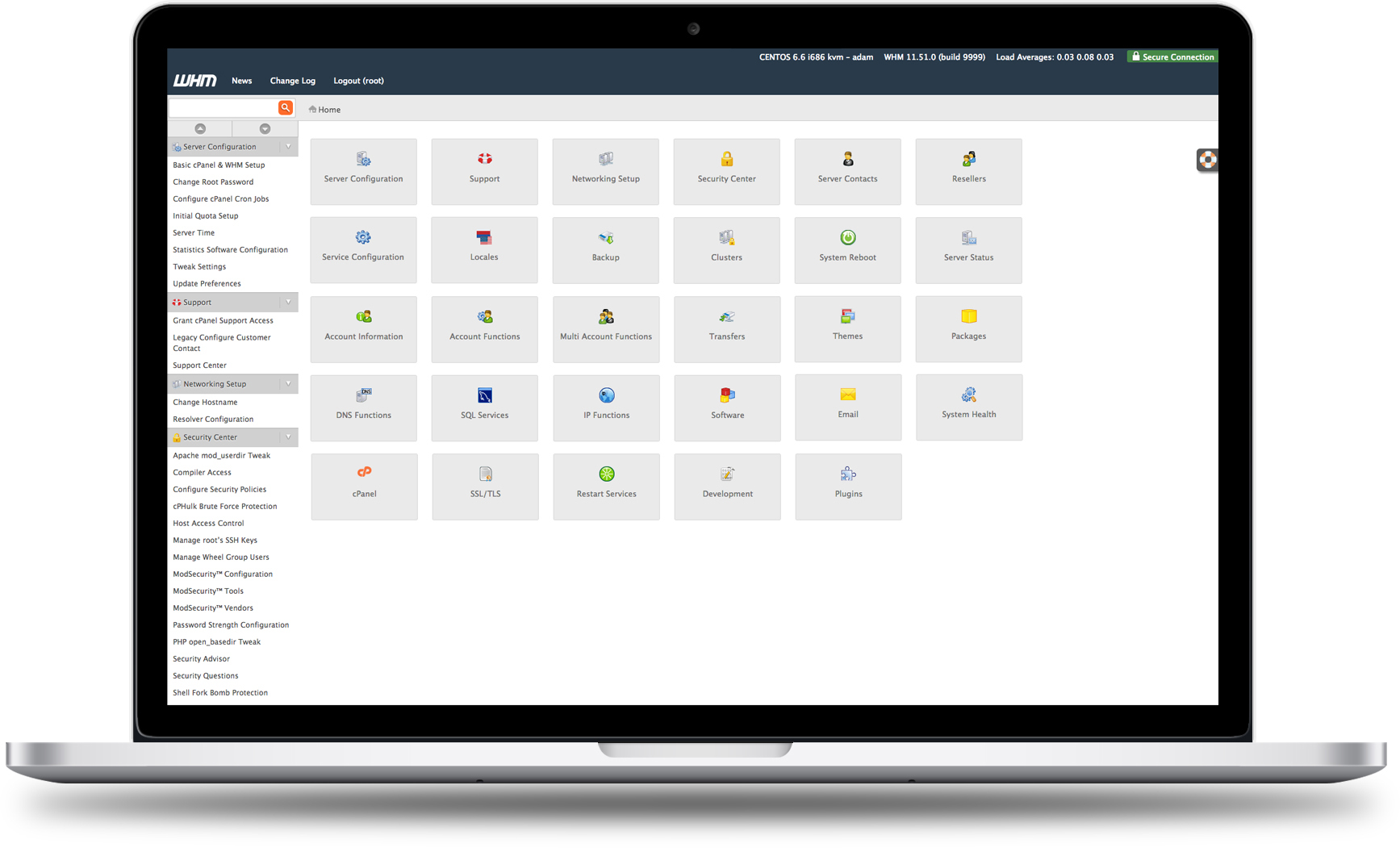Screen dimensions: 1400x848
Task: Open cPHulk Brute Force Protection link
Action: pyautogui.click(x=224, y=506)
